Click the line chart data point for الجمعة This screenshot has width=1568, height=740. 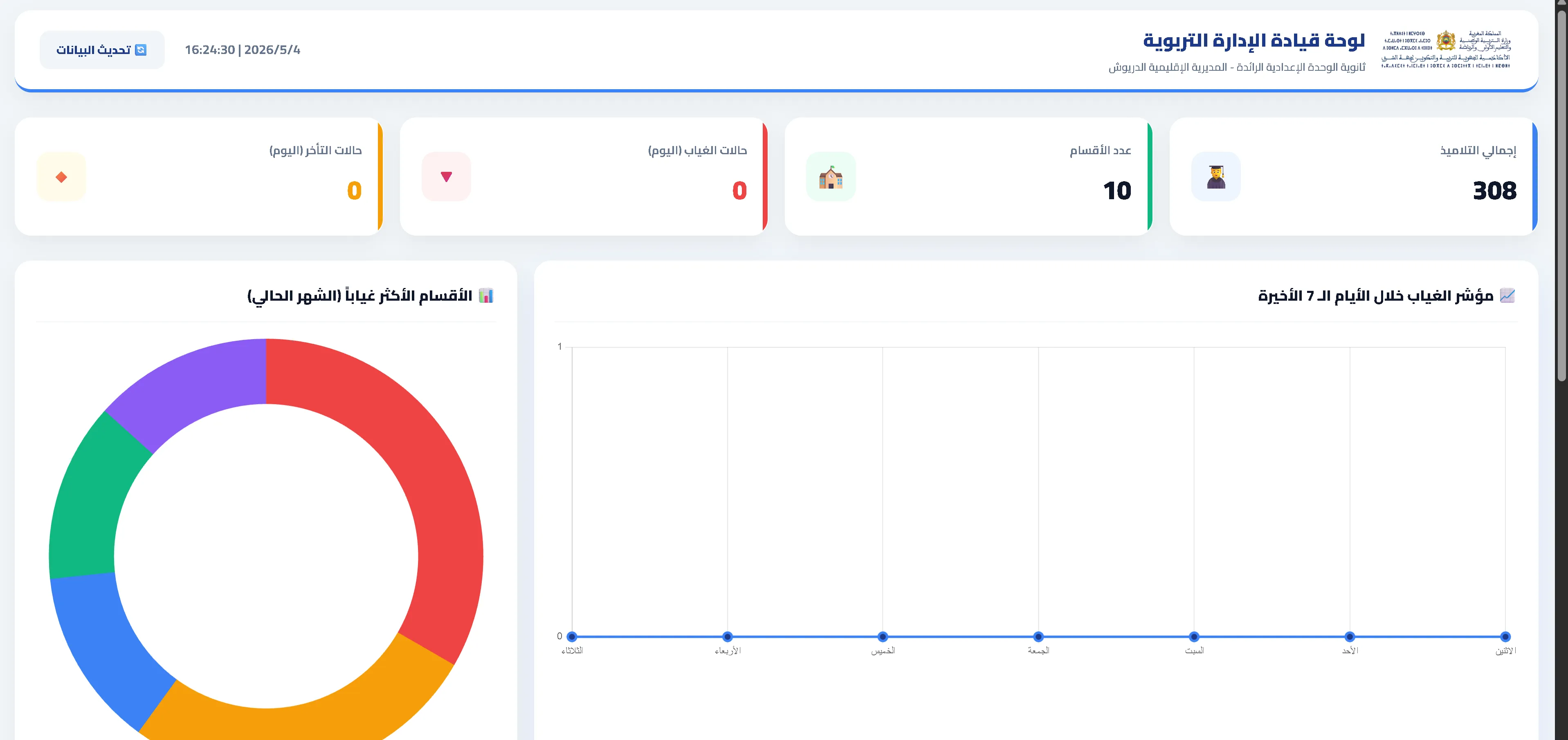click(1038, 637)
